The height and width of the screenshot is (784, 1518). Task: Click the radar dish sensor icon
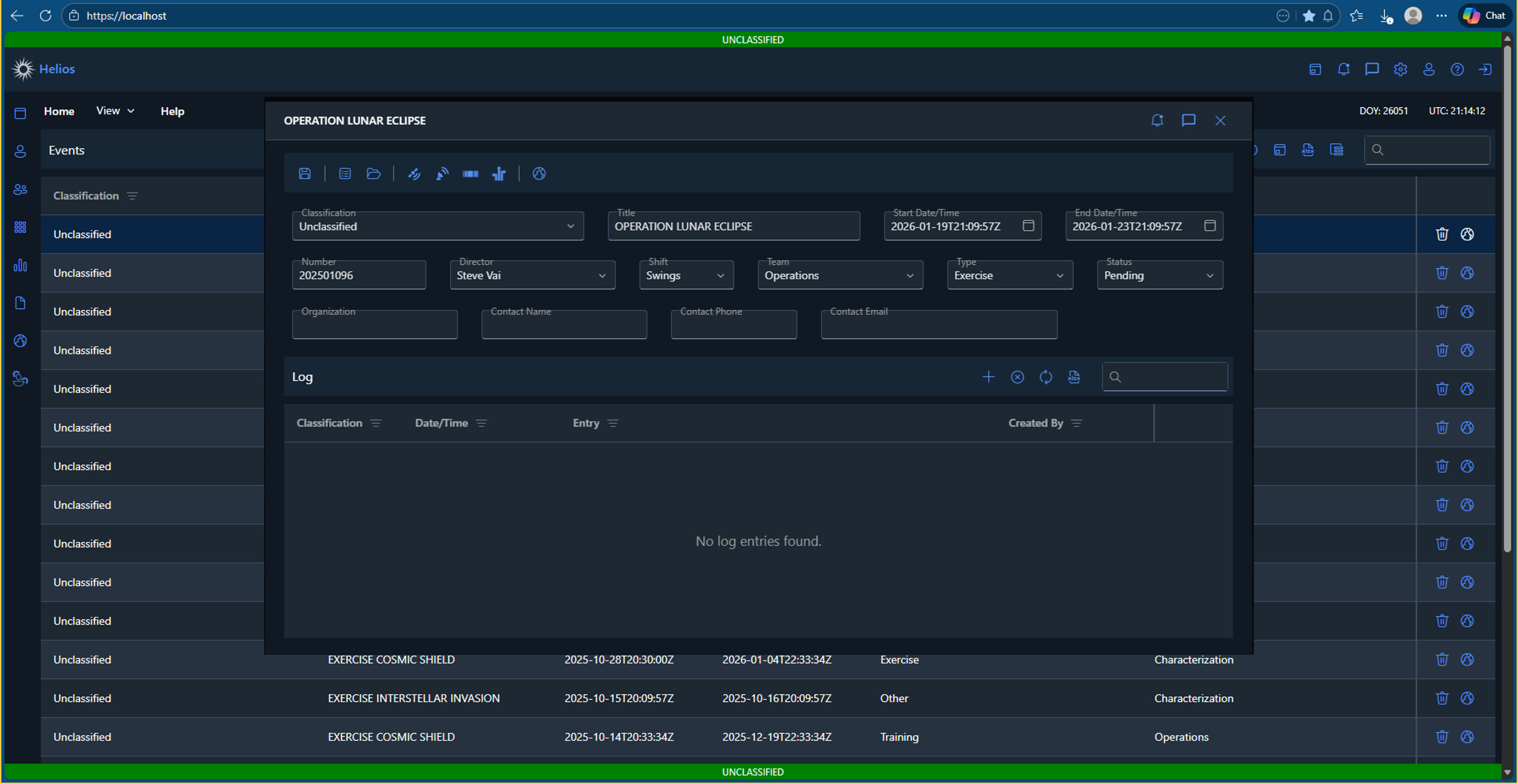442,173
